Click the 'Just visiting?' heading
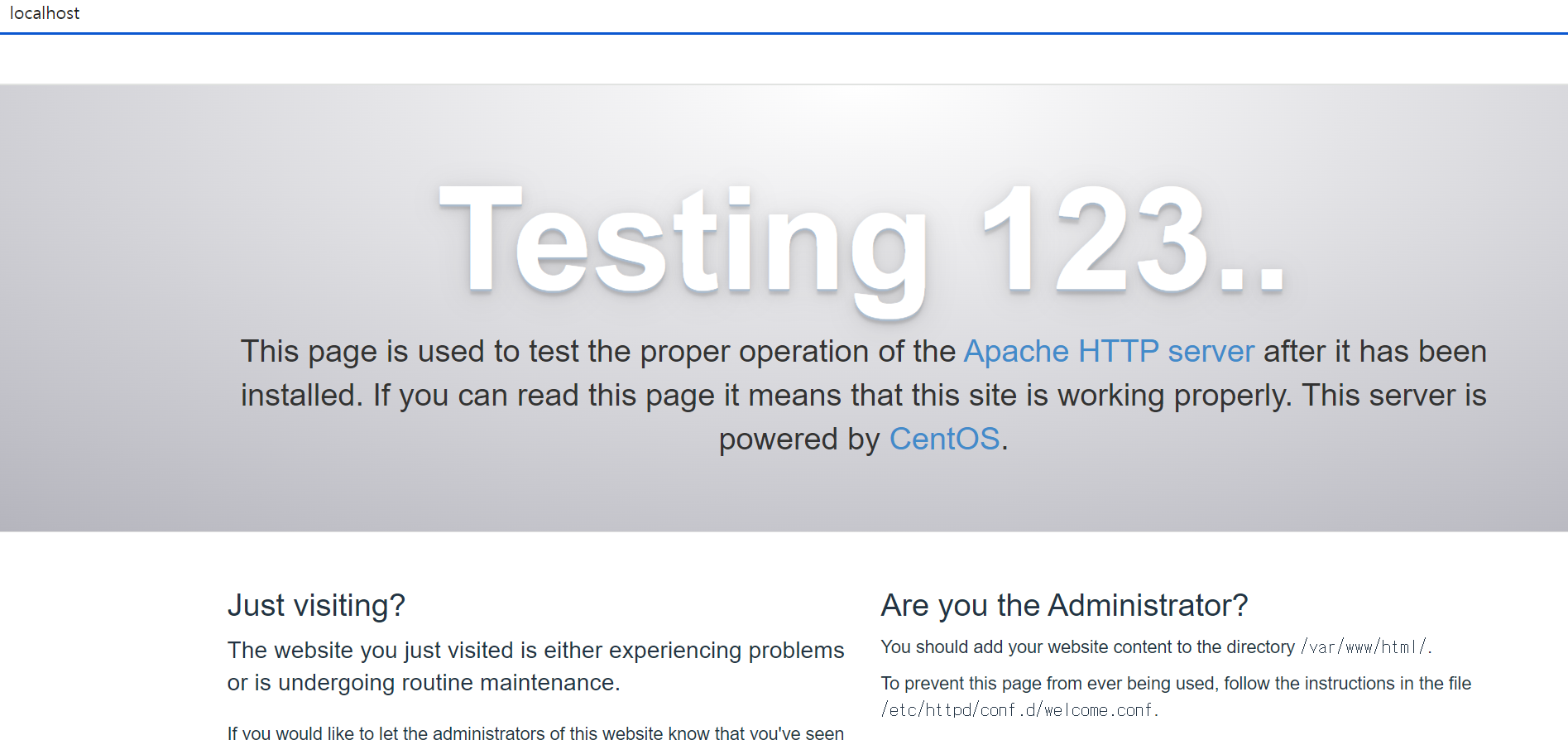 (x=316, y=605)
